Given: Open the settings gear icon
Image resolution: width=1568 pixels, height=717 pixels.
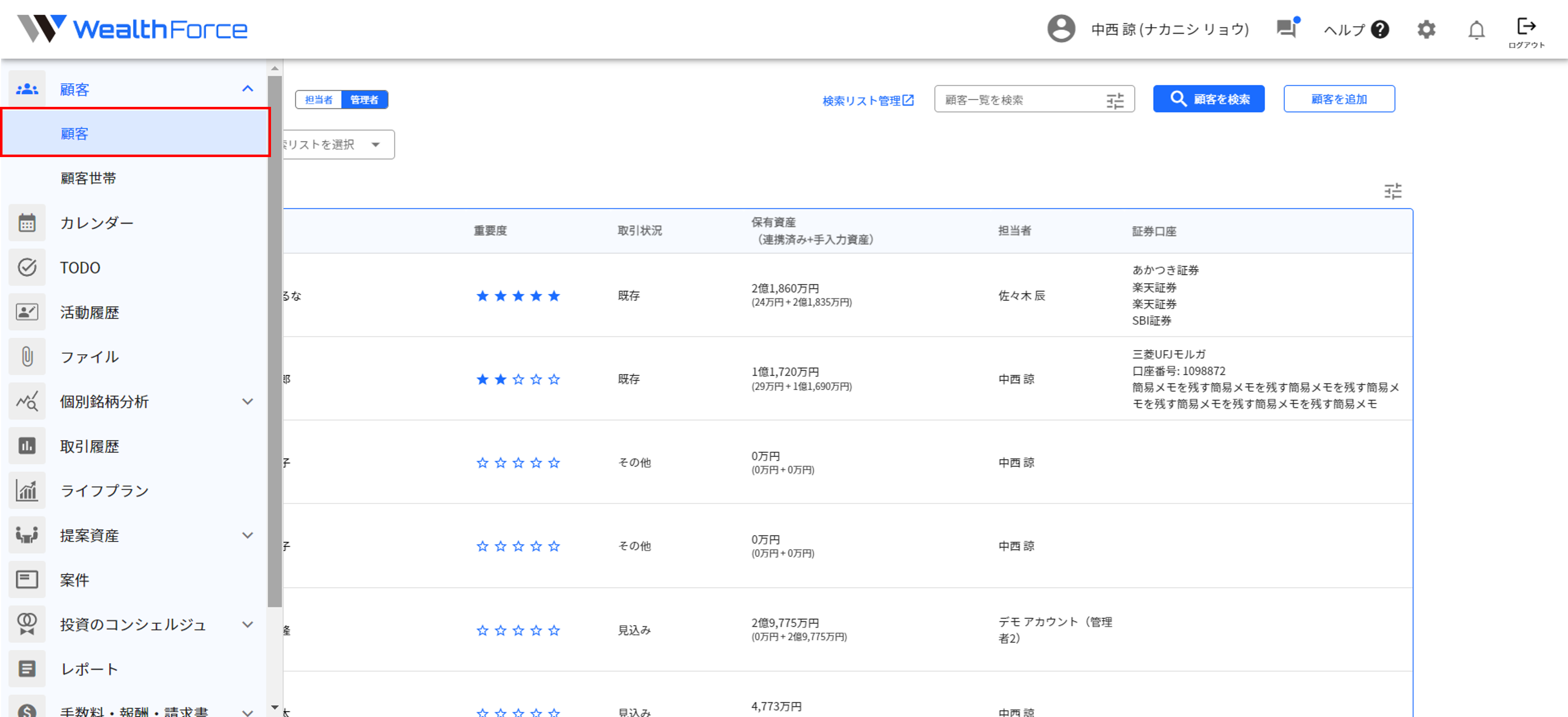Looking at the screenshot, I should point(1426,29).
